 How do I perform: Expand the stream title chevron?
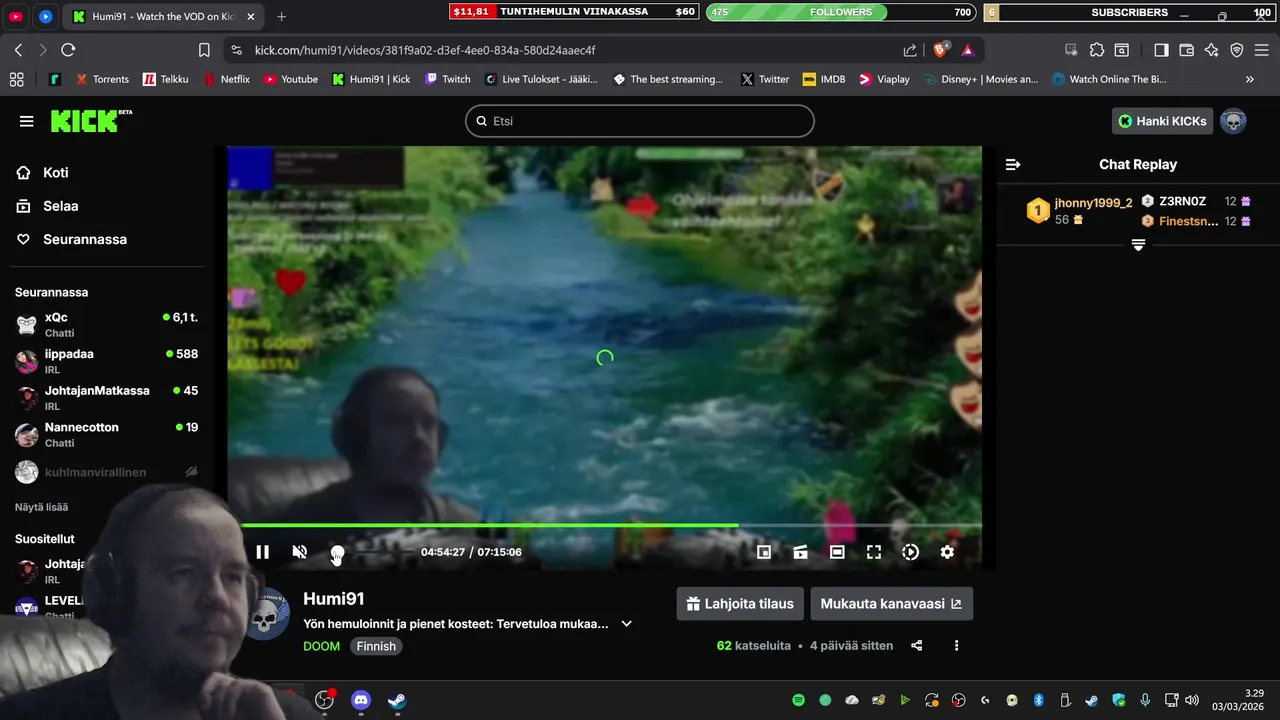[x=627, y=623]
